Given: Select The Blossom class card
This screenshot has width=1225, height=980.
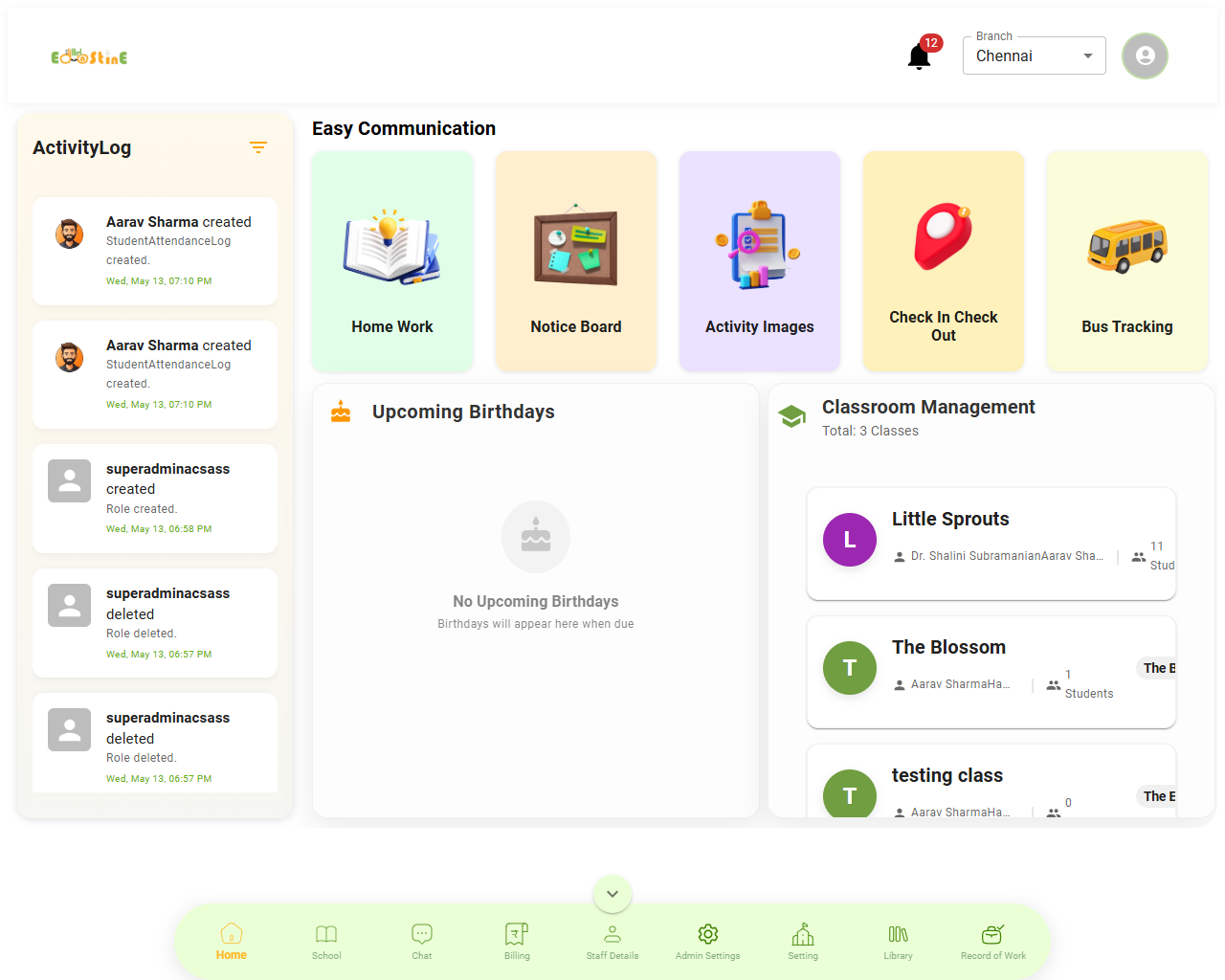Looking at the screenshot, I should [x=991, y=672].
